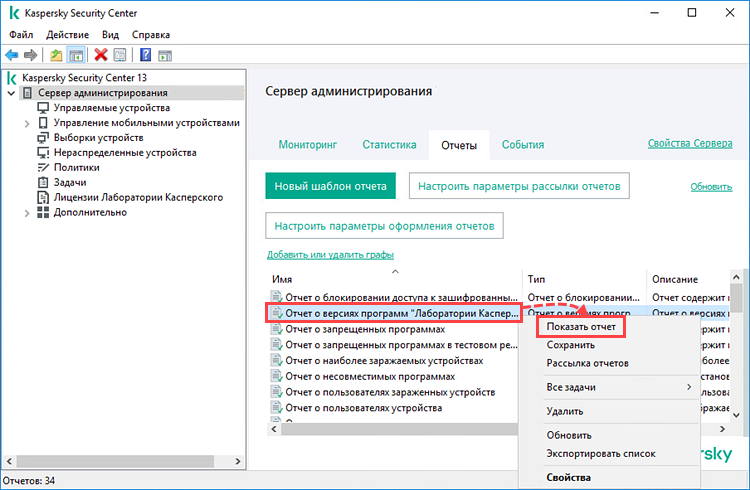This screenshot has width=750, height=490.
Task: Click Настроить параметры рассылки отчетов button
Action: click(x=519, y=186)
